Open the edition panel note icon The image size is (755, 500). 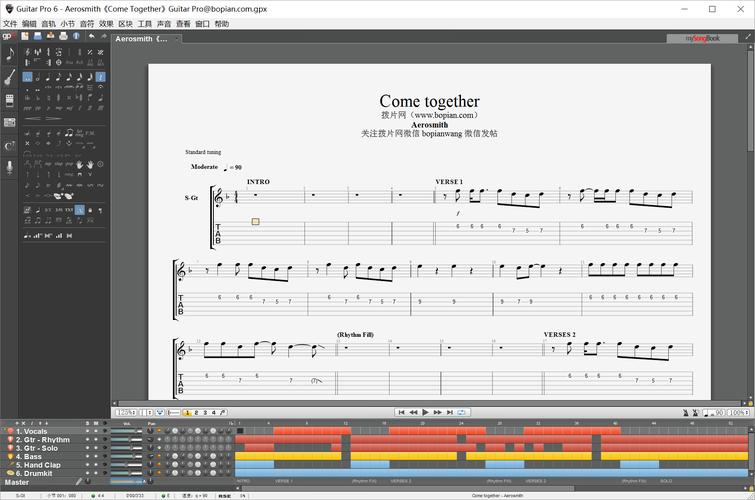pyautogui.click(x=9, y=54)
